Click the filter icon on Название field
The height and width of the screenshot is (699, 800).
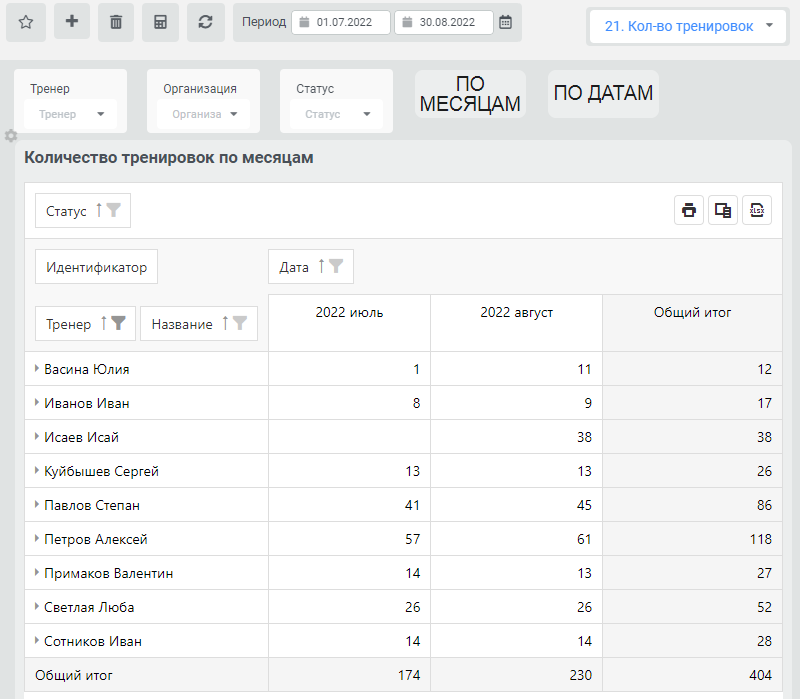pyautogui.click(x=240, y=322)
